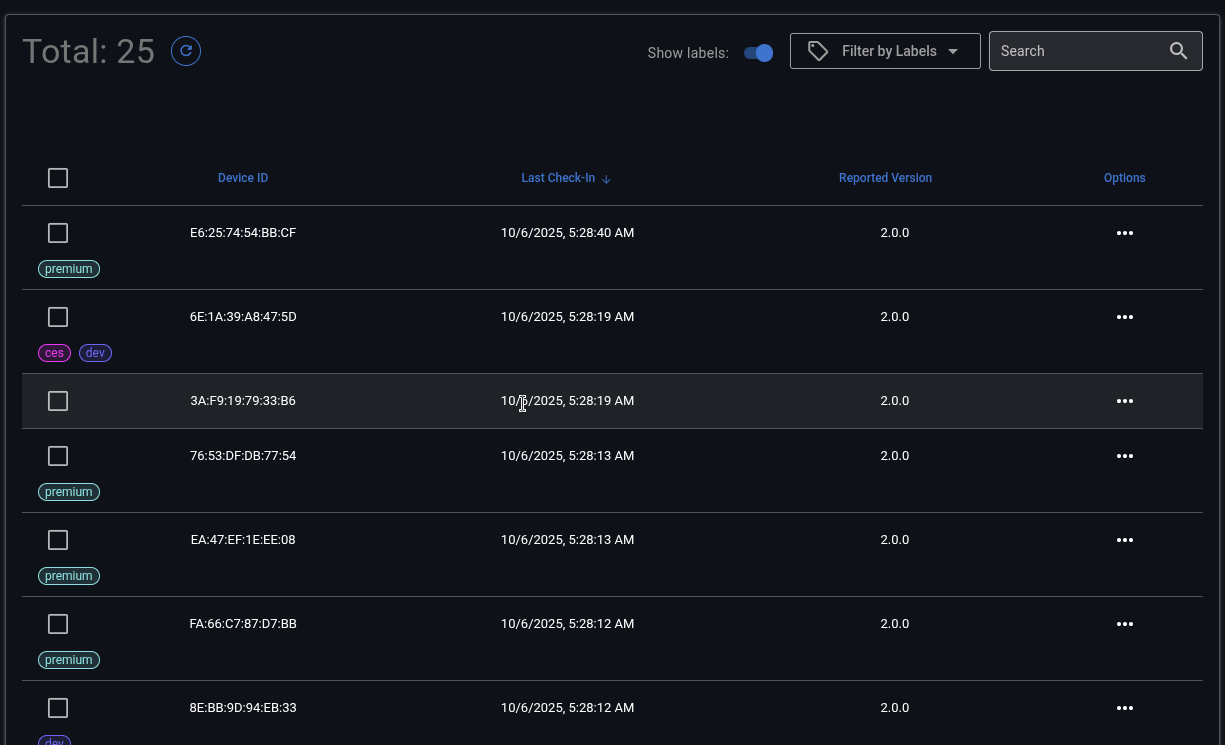Select checkbox for device E6:25:74:54:BB:CF
Viewport: 1225px width, 745px height.
[x=58, y=233]
